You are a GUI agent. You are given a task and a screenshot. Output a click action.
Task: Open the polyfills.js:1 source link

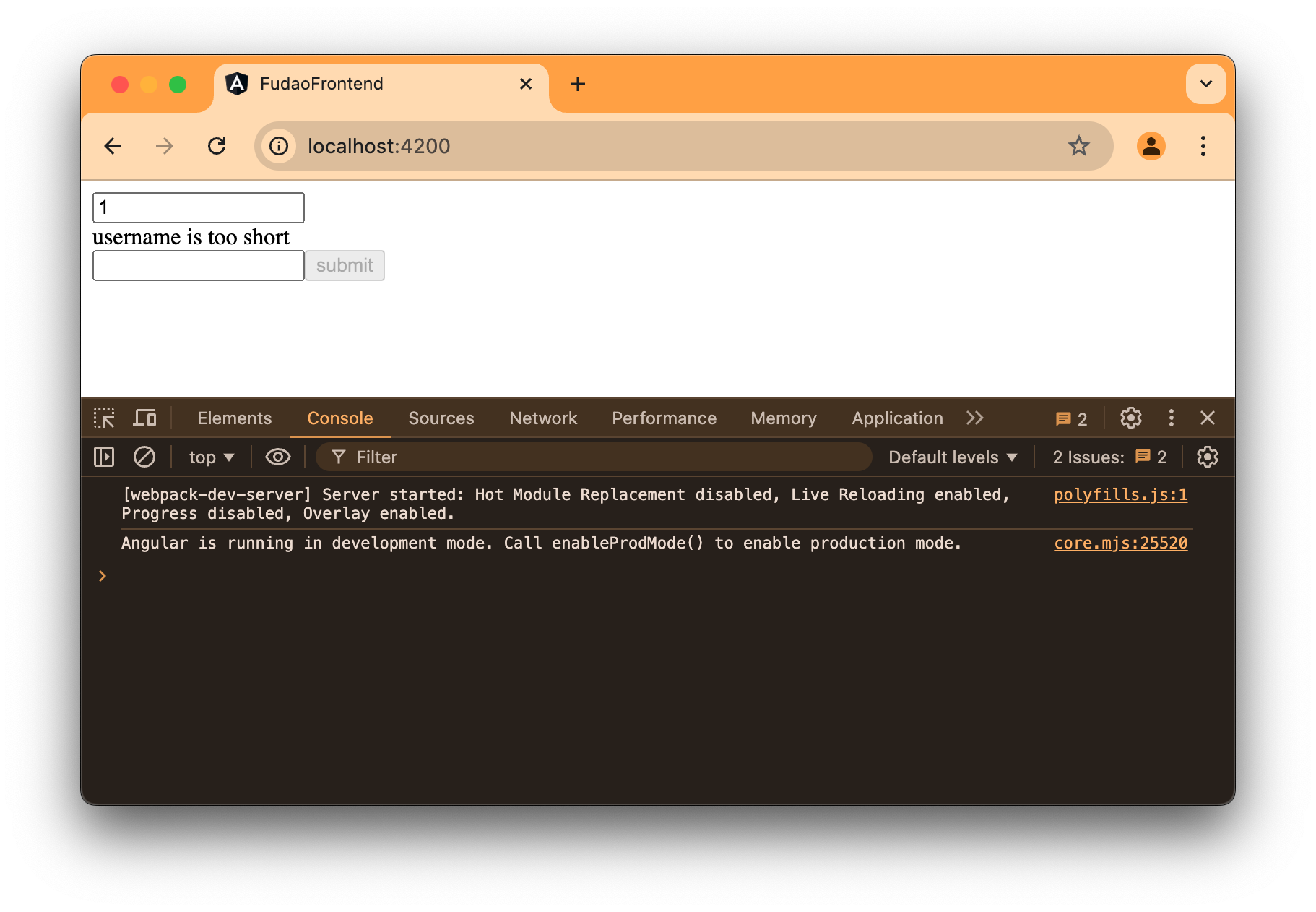tap(1120, 494)
